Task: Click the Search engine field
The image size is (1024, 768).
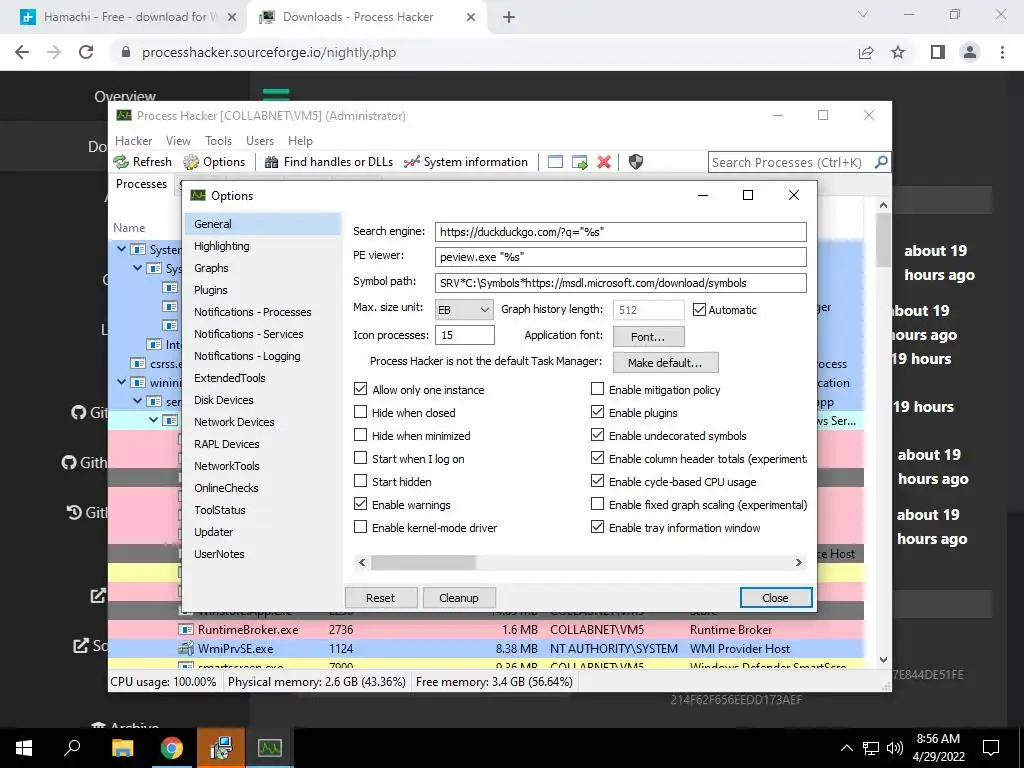Action: pos(620,232)
